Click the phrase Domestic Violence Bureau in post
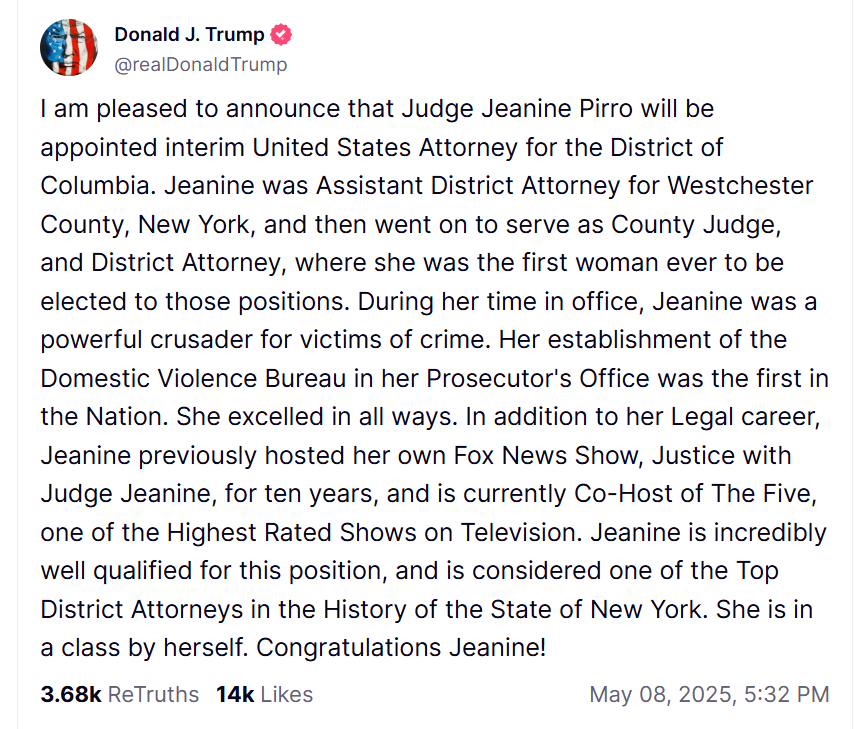The image size is (866, 729). pyautogui.click(x=193, y=379)
